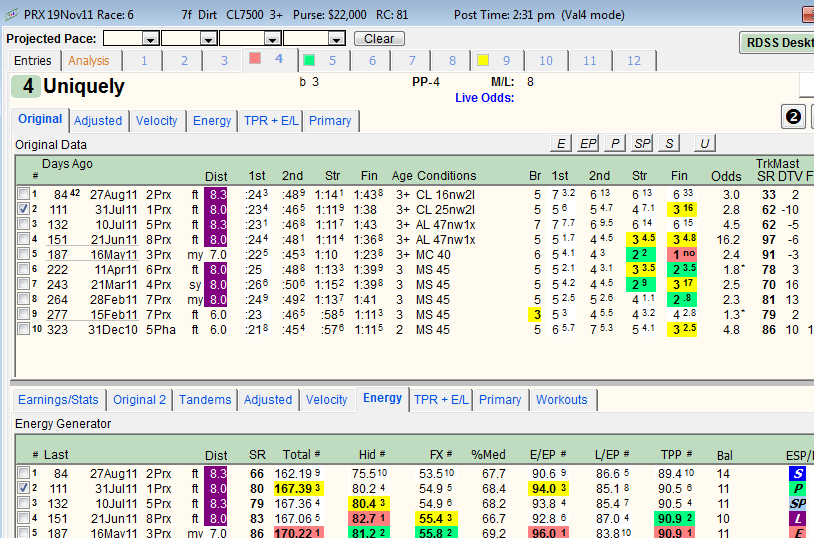Click the Clear button
814x538 pixels.
[x=379, y=39]
